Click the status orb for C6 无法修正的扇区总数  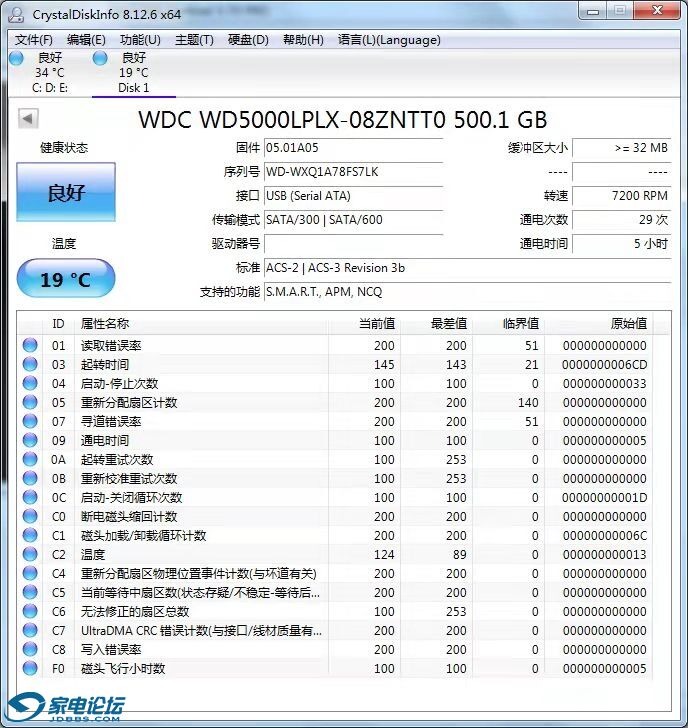pos(30,611)
